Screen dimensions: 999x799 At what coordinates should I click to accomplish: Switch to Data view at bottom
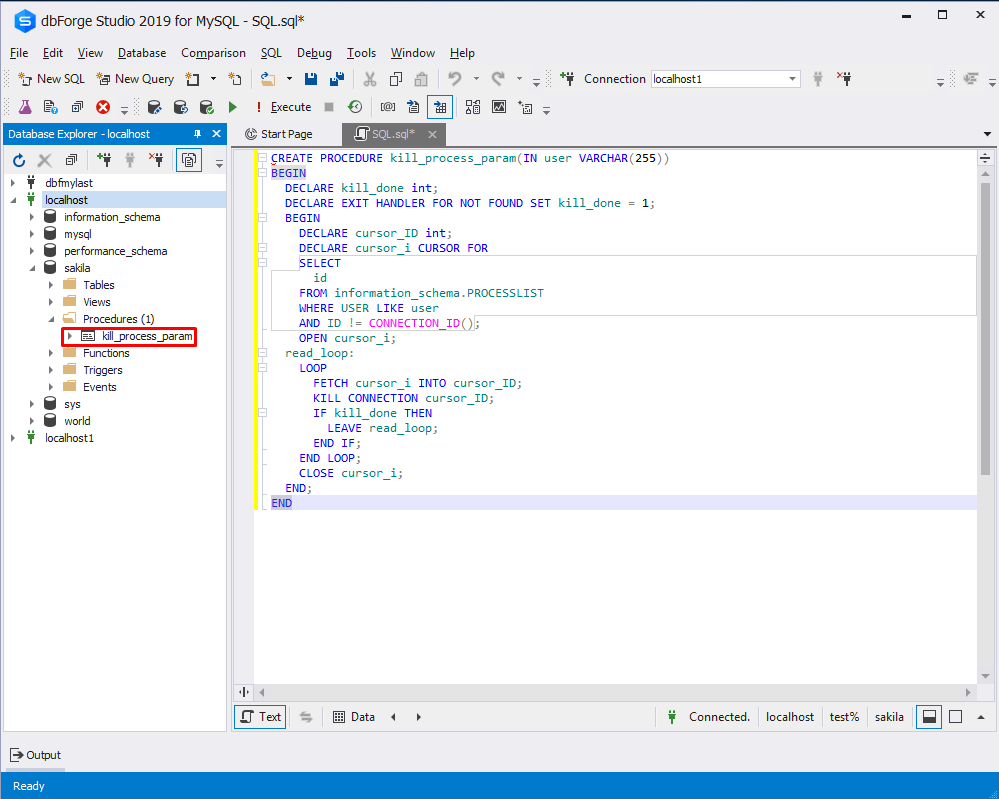point(354,717)
